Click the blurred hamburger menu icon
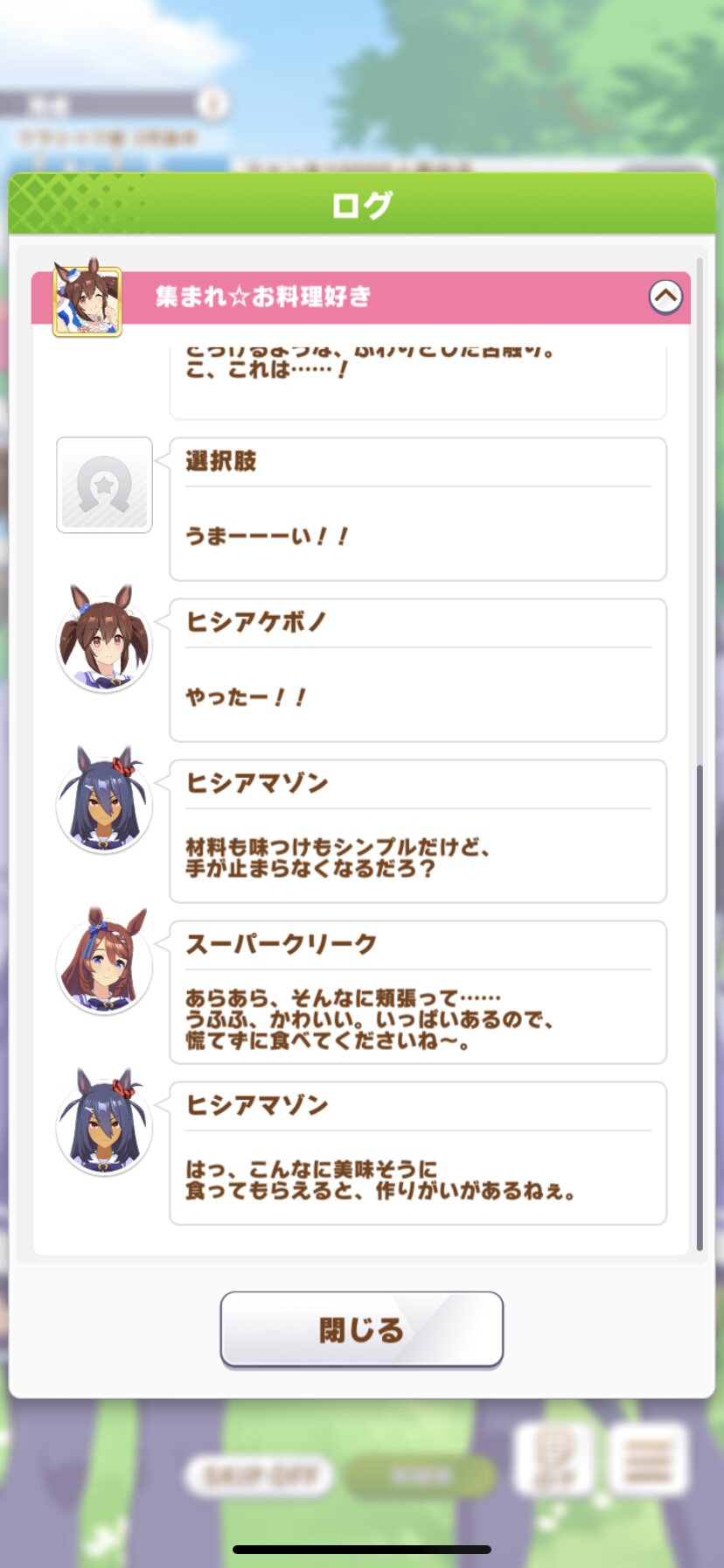 click(x=648, y=1459)
